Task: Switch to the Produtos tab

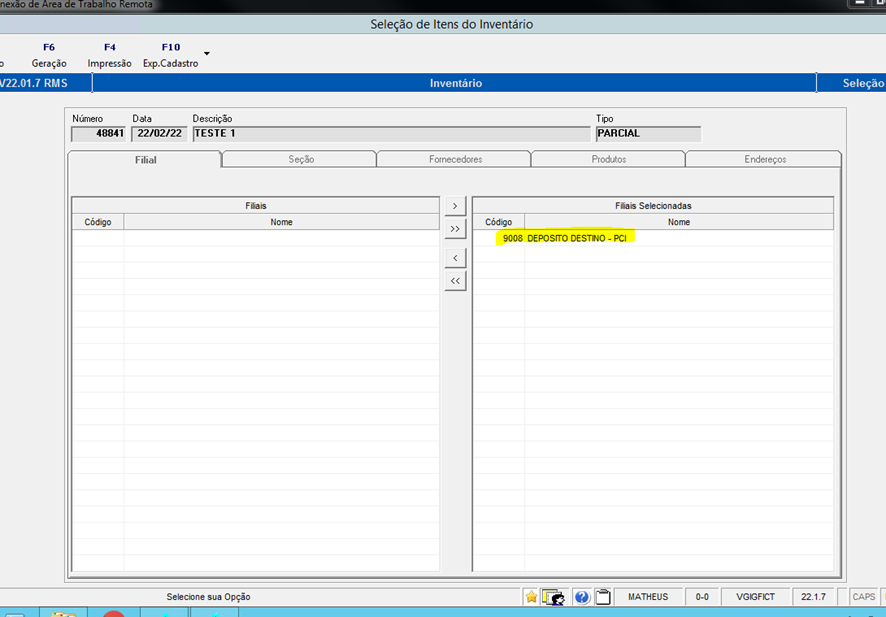Action: pos(609,159)
